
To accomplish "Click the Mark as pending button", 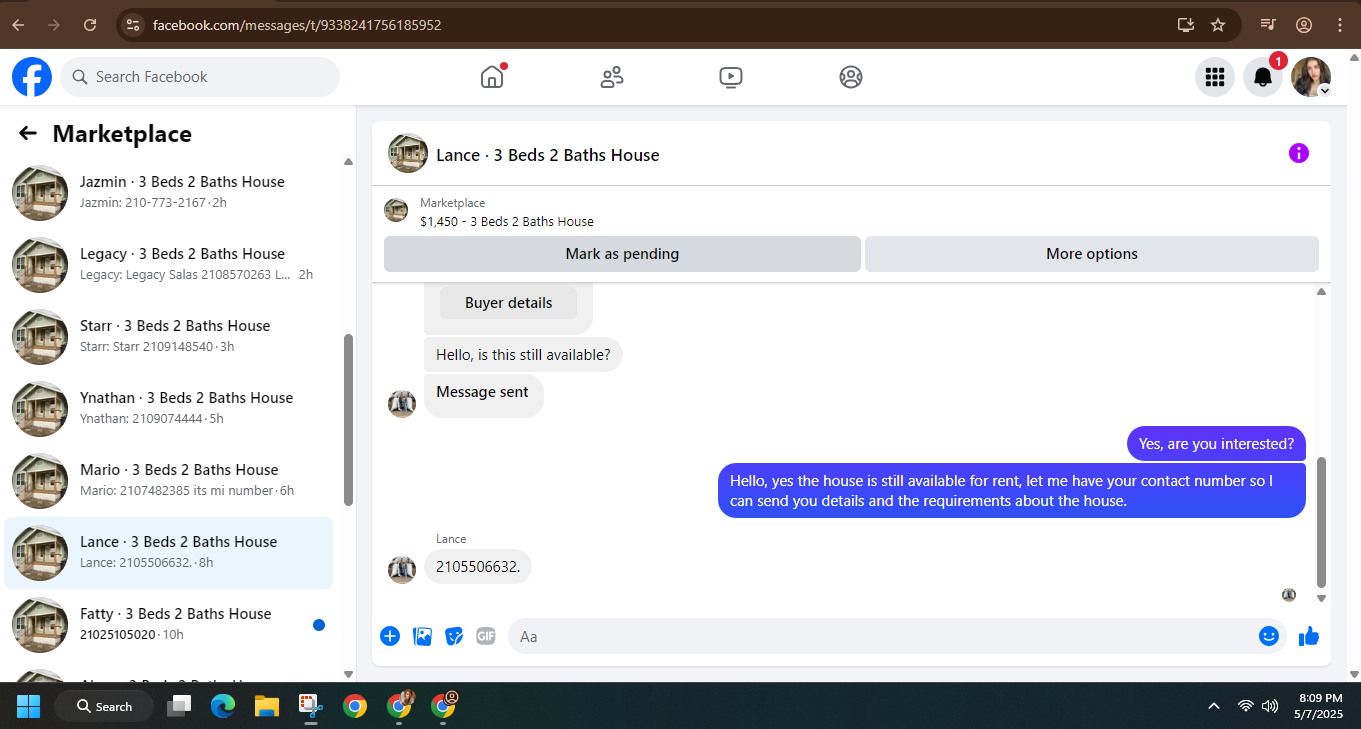I will 622,254.
